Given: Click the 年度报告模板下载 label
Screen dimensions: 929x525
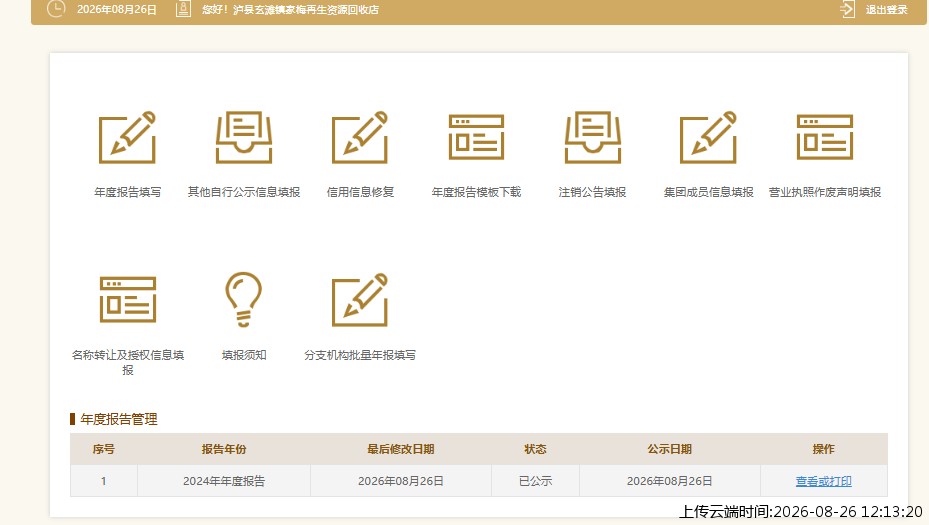Looking at the screenshot, I should 476,192.
